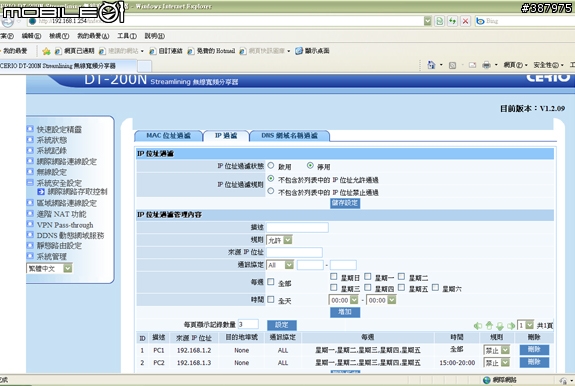Click the red stop loading icon
This screenshot has width=575, height=386.
point(465,21)
